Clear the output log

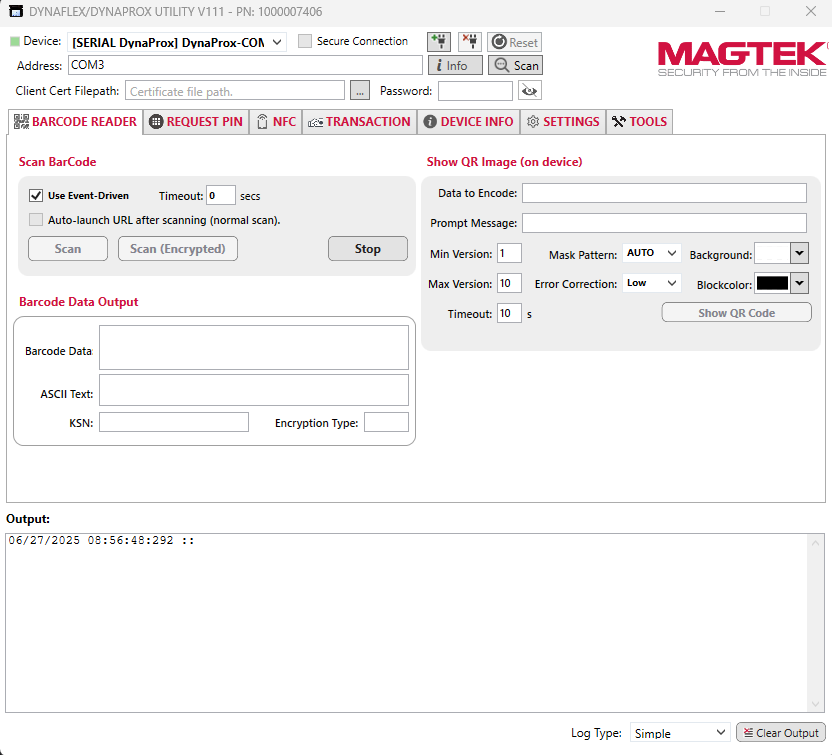click(781, 733)
